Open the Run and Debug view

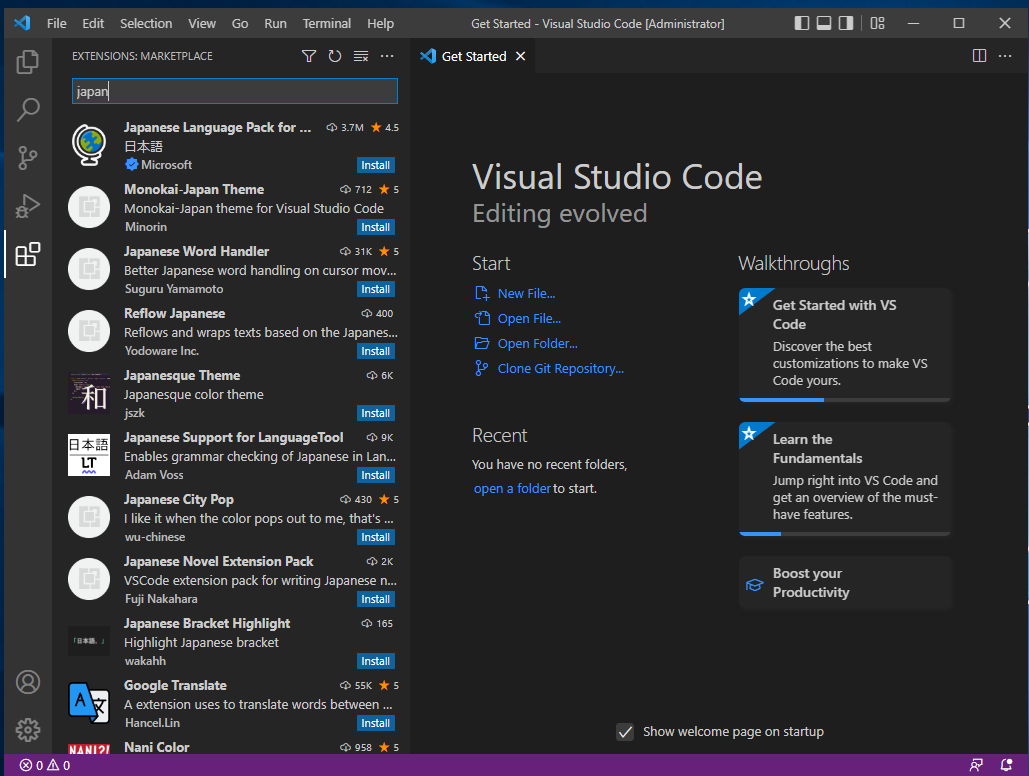(x=28, y=206)
